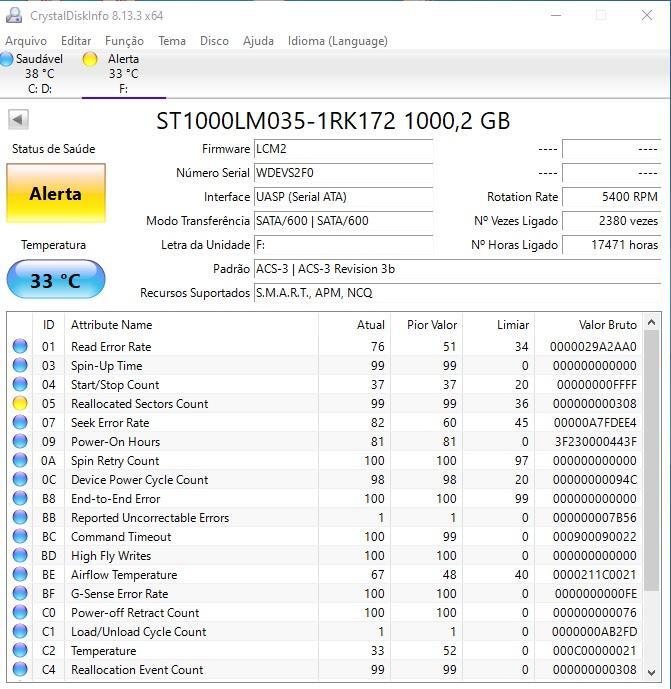This screenshot has width=671, height=689.
Task: Click the Nº Horas Ligado value field
Action: coord(612,245)
